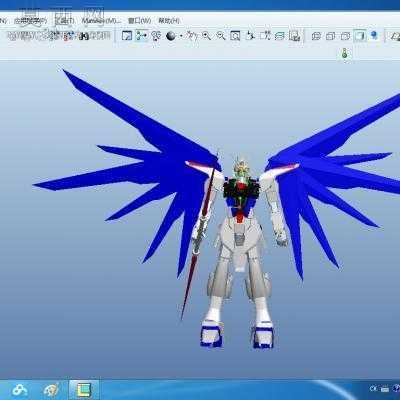Switch to wireframe display style
400x400 pixels.
(316, 36)
